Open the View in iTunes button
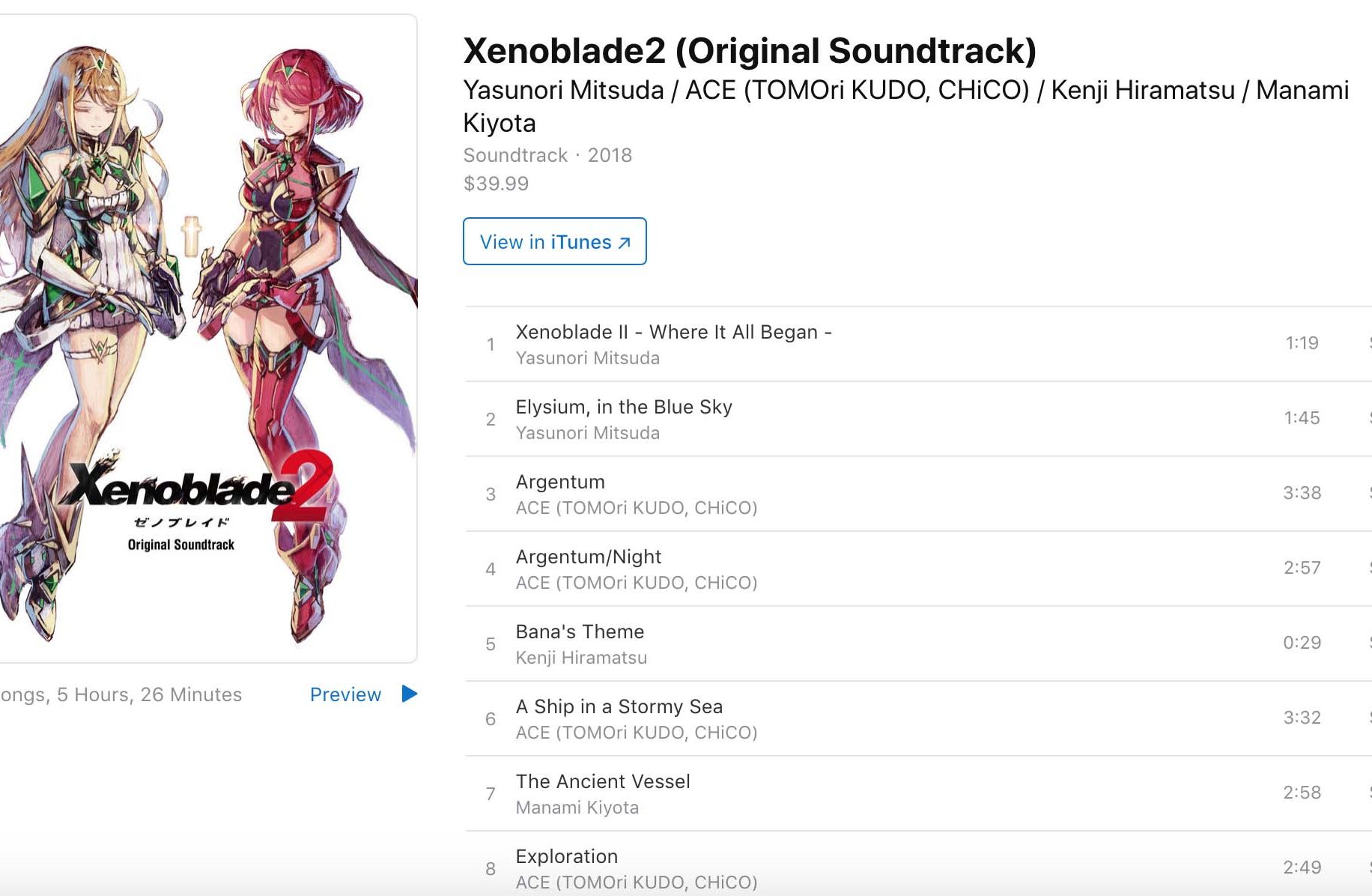 point(554,241)
